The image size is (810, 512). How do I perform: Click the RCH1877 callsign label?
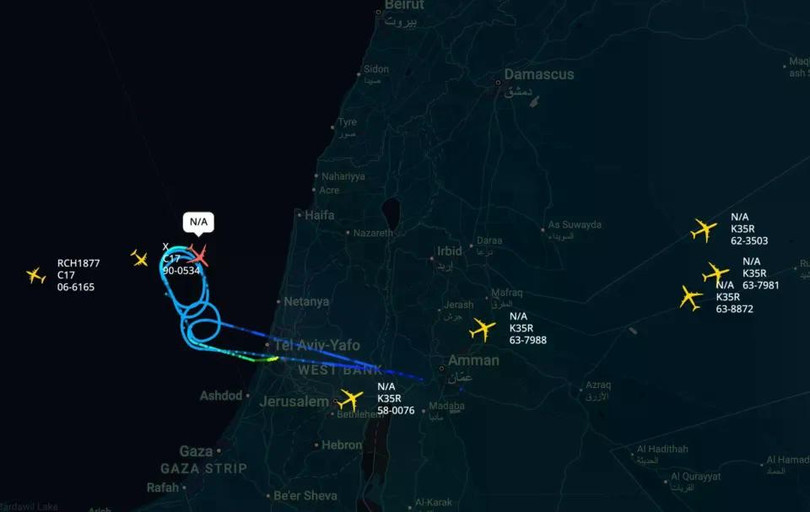point(79,263)
